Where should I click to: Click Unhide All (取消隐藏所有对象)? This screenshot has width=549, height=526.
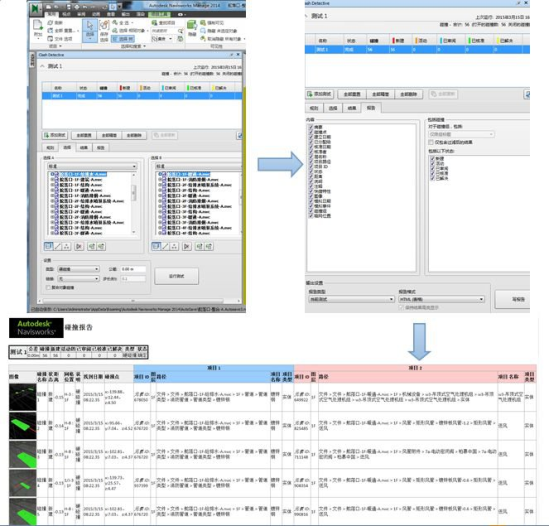pos(222,39)
